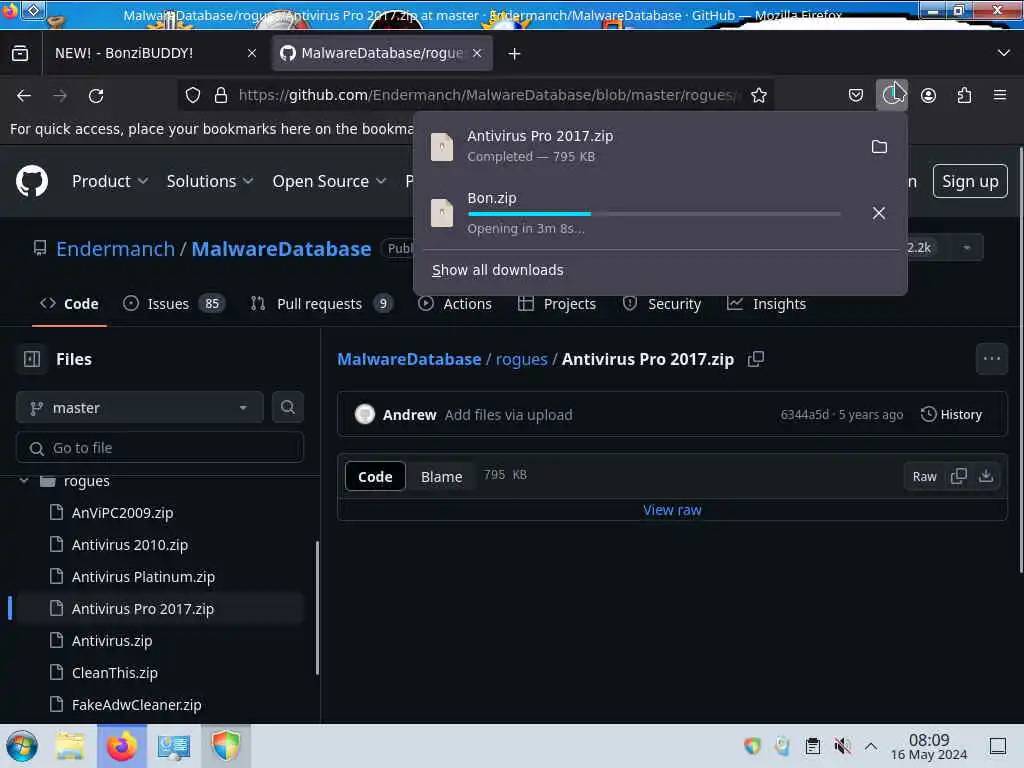Open the Projects tab
Viewport: 1024px width, 768px height.
(x=557, y=304)
